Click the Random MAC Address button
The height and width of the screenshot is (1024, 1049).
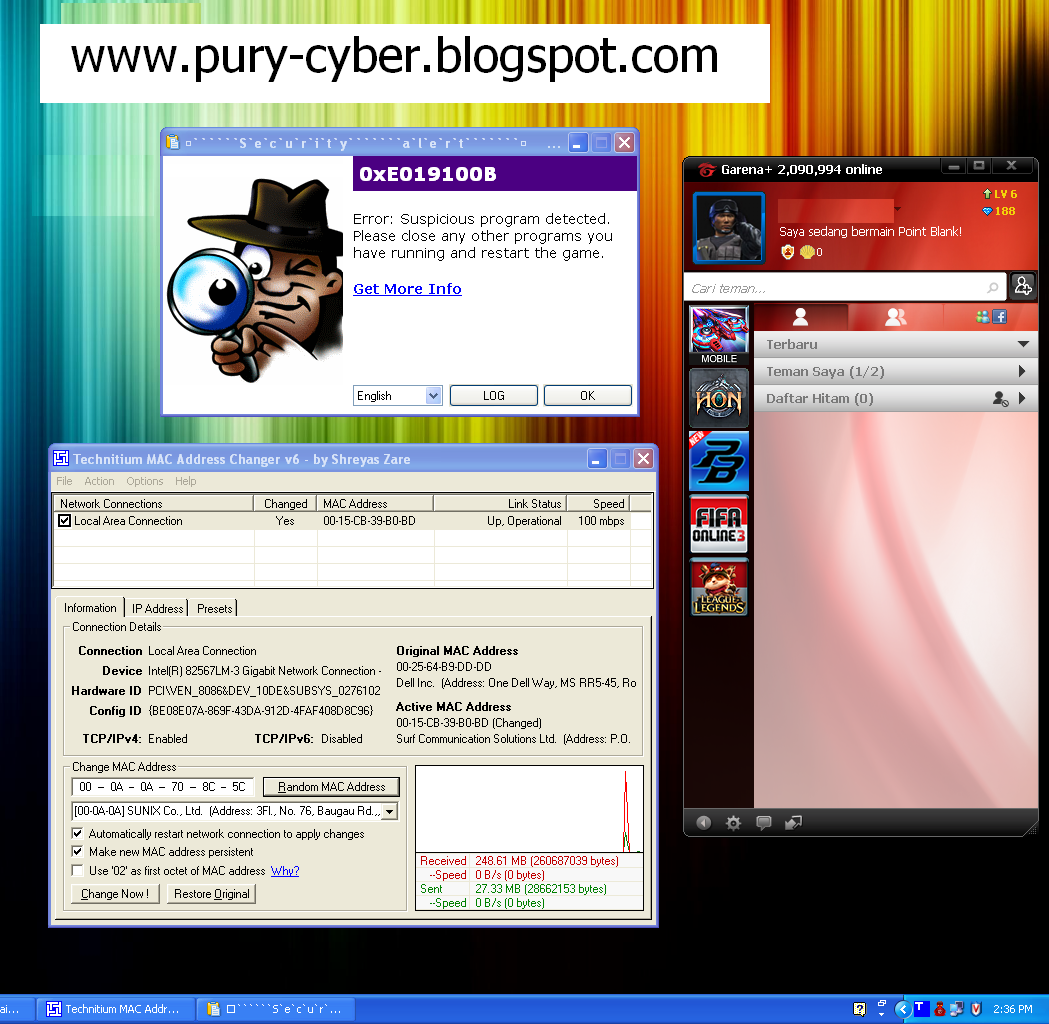pos(331,787)
